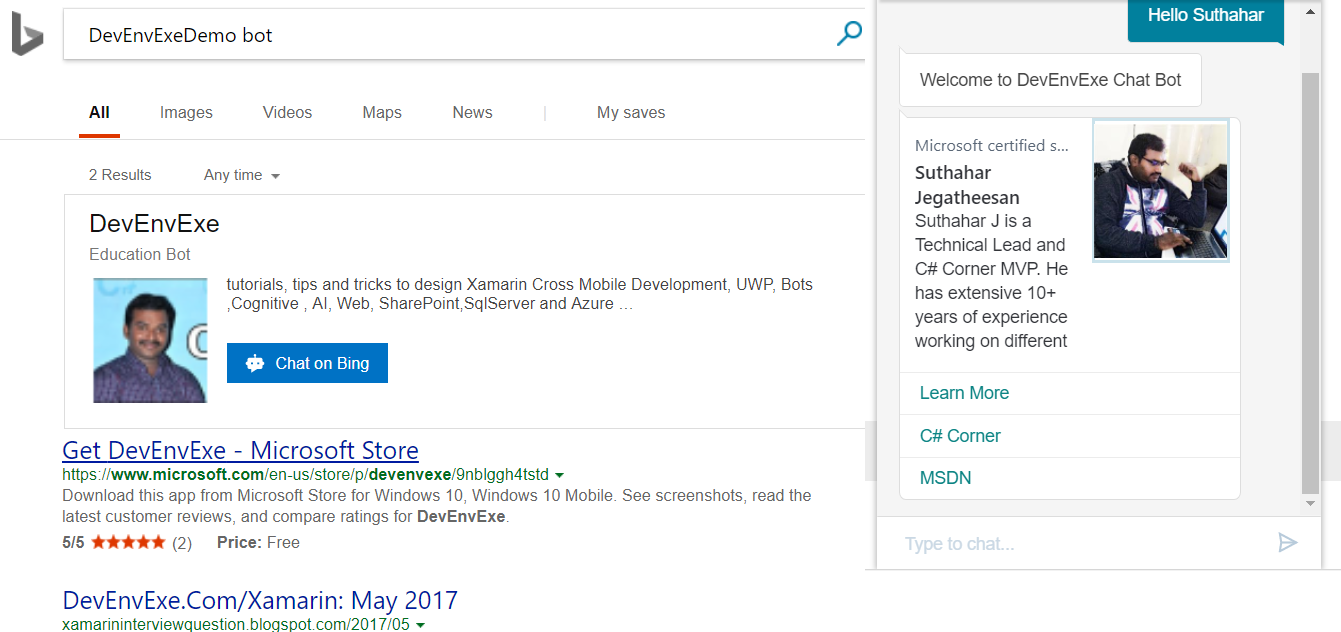
Task: Click the Price: Free text
Action: (x=258, y=542)
